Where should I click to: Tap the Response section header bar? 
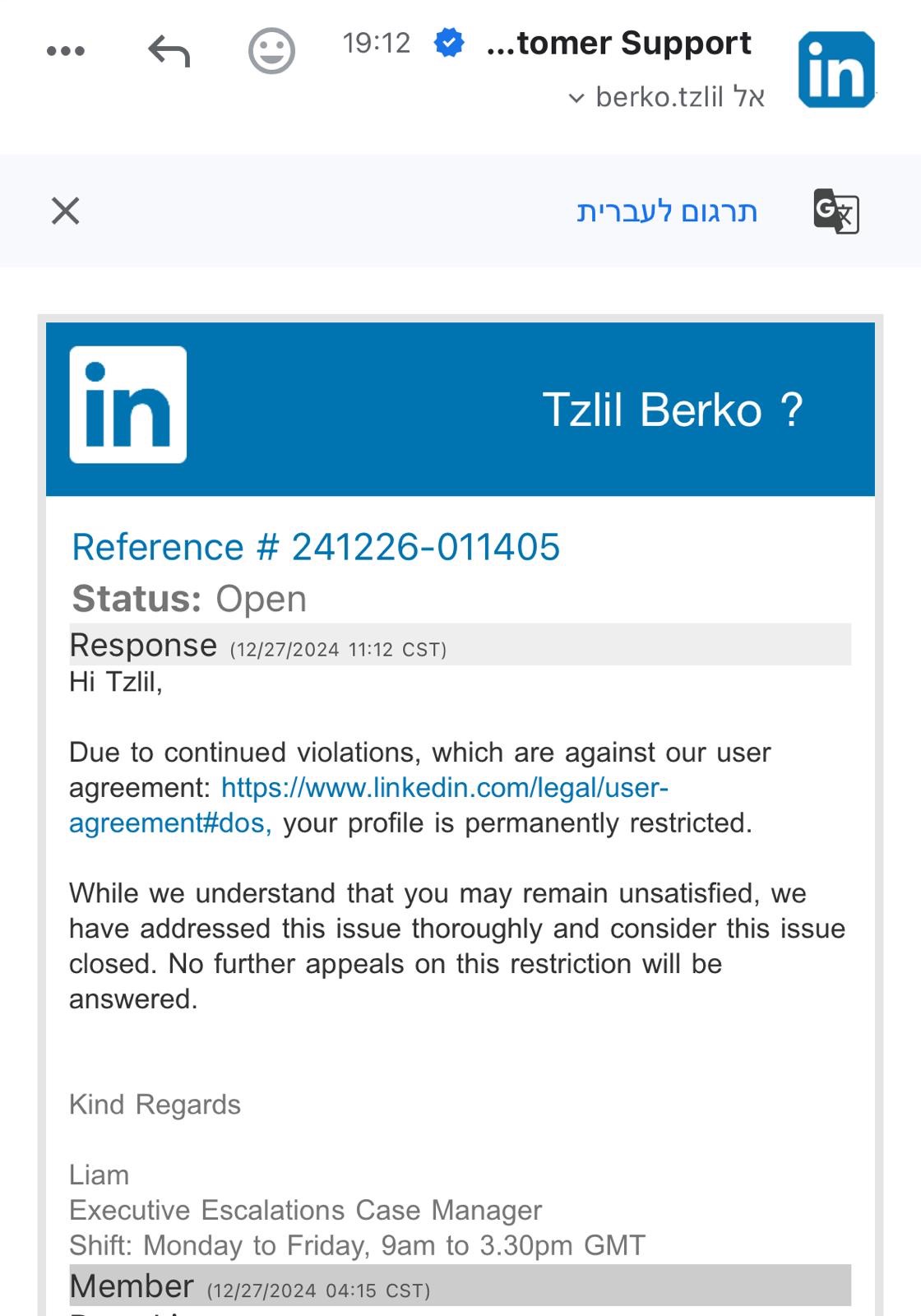(x=460, y=646)
